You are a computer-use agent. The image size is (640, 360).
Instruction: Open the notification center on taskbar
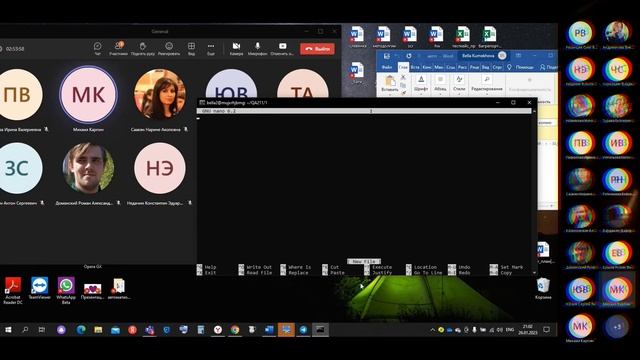[547, 329]
